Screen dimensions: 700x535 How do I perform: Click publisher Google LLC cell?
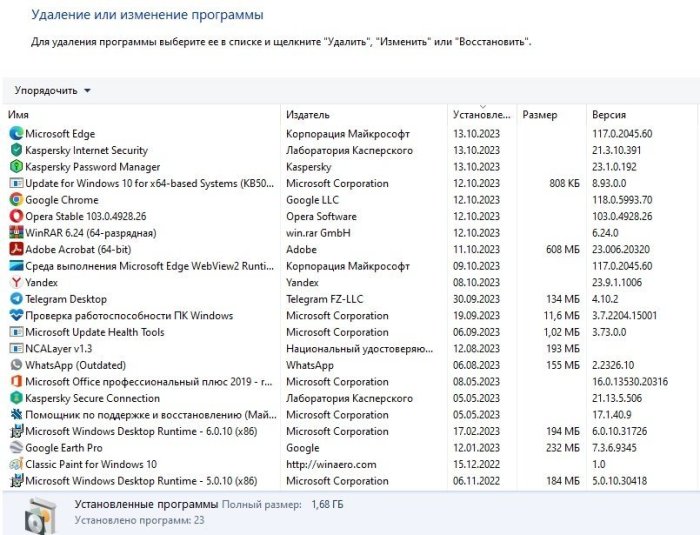[312, 200]
